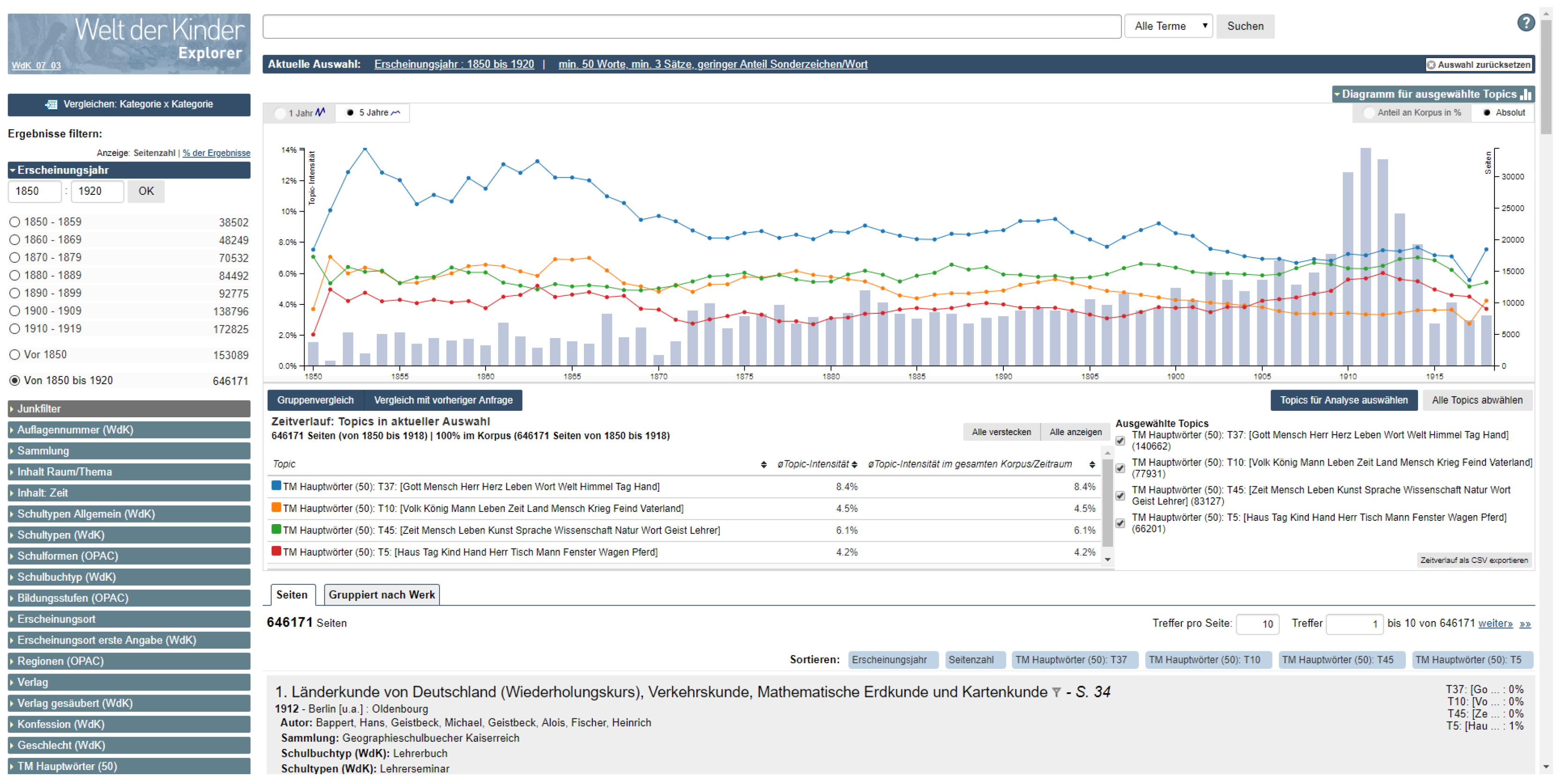
Task: Select the 1870 - 1879 radio button
Action: click(15, 258)
